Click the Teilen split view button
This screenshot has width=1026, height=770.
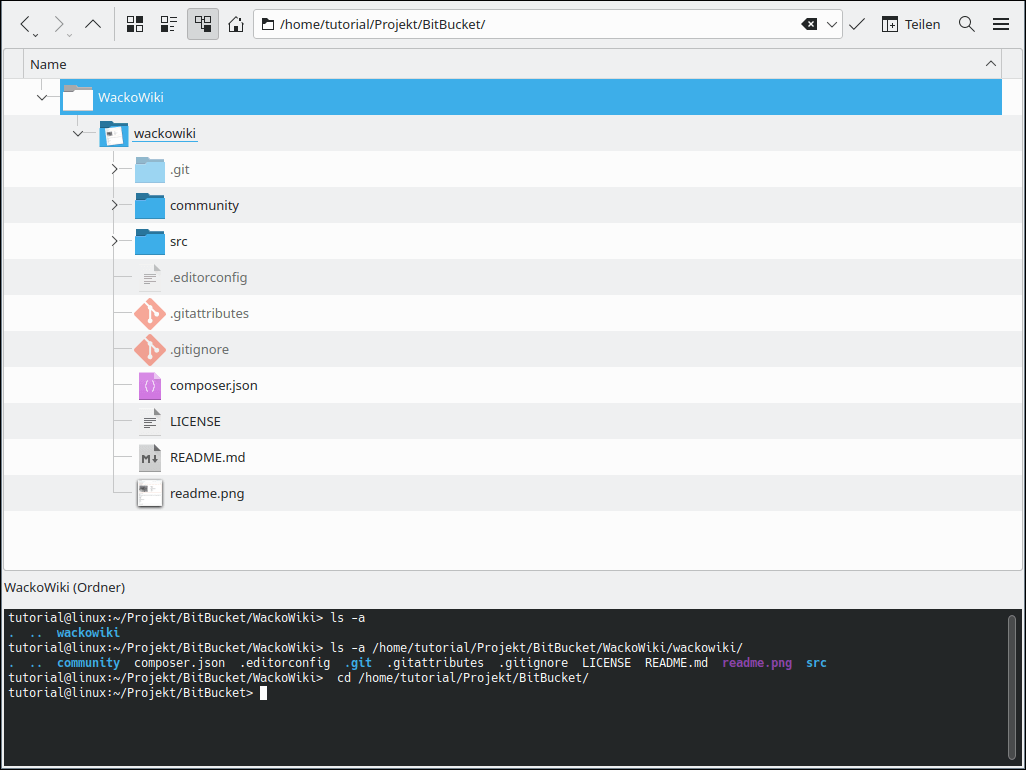911,24
